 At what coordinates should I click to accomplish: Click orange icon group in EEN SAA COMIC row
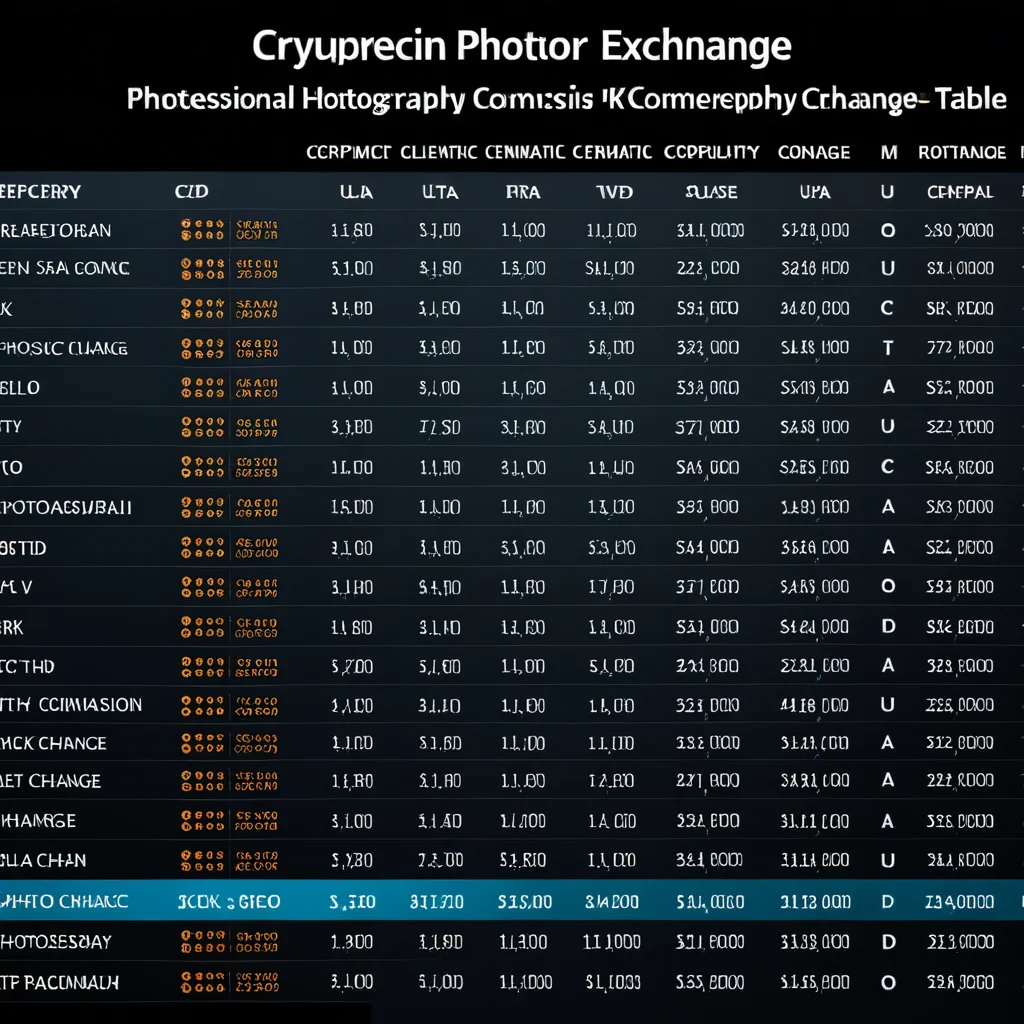click(202, 268)
